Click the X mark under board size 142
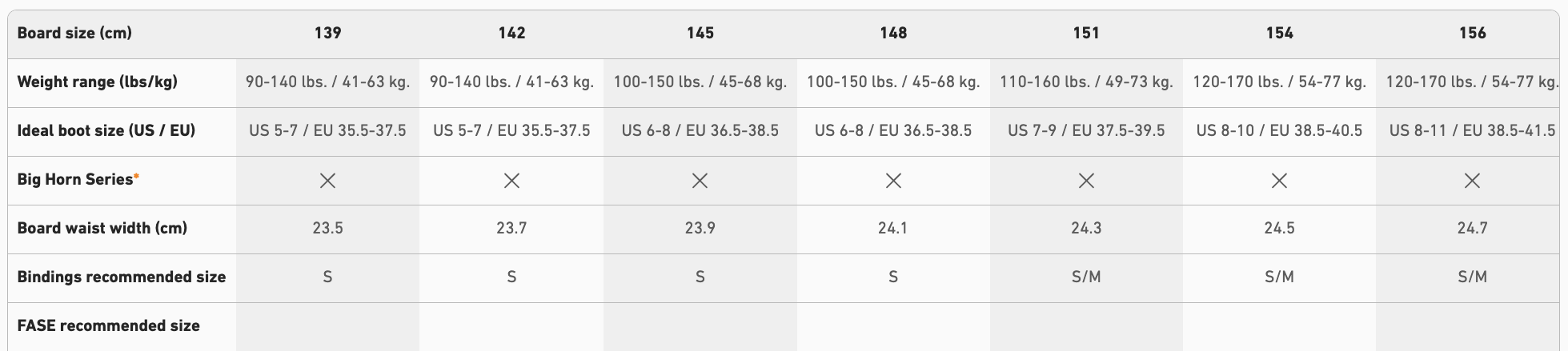The image size is (1568, 351). [511, 181]
